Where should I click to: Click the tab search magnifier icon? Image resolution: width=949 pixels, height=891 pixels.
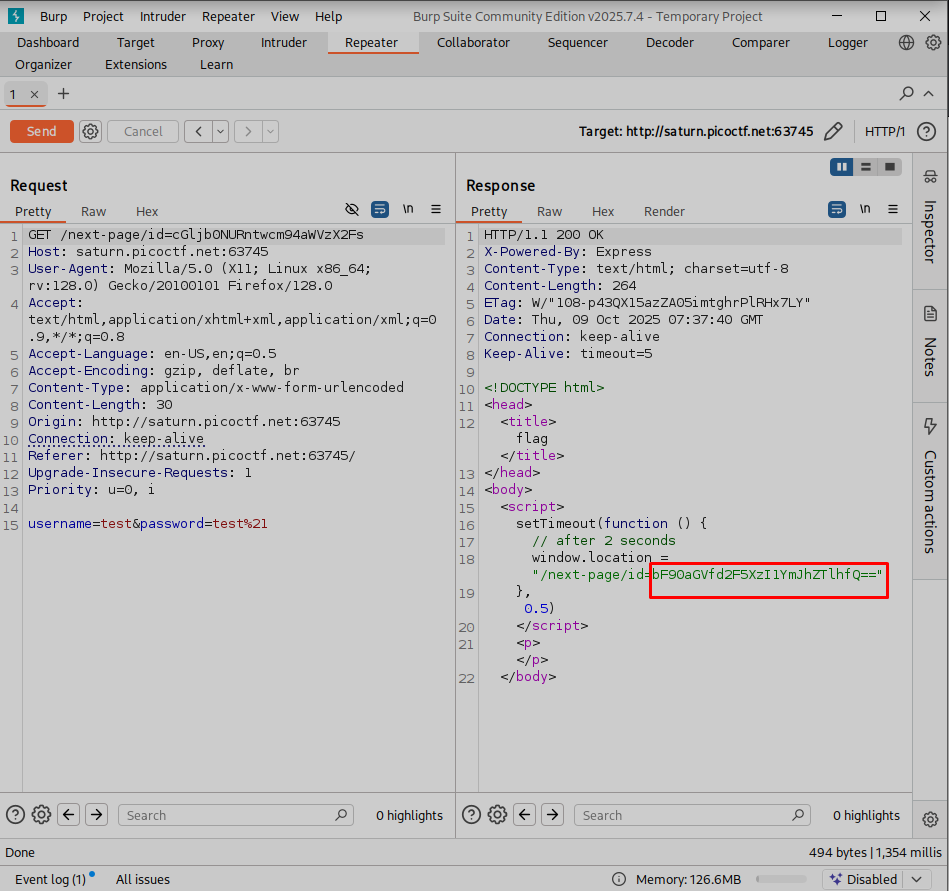pos(906,94)
